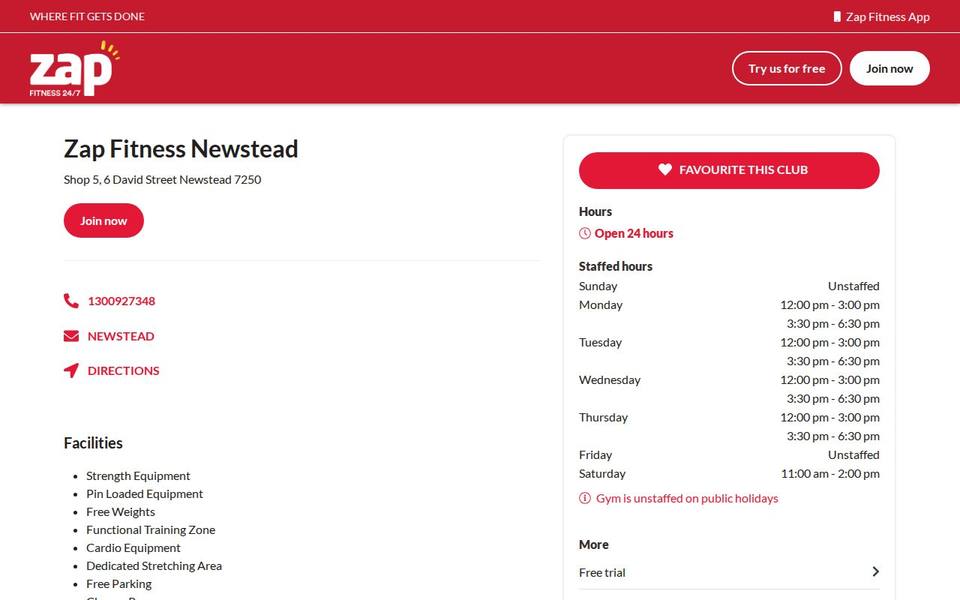The width and height of the screenshot is (960, 600).
Task: Click the Friday row label
Action: [596, 455]
